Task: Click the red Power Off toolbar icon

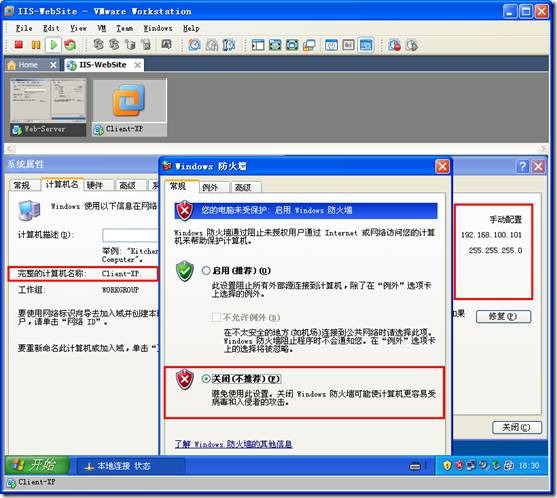Action: [x=19, y=45]
